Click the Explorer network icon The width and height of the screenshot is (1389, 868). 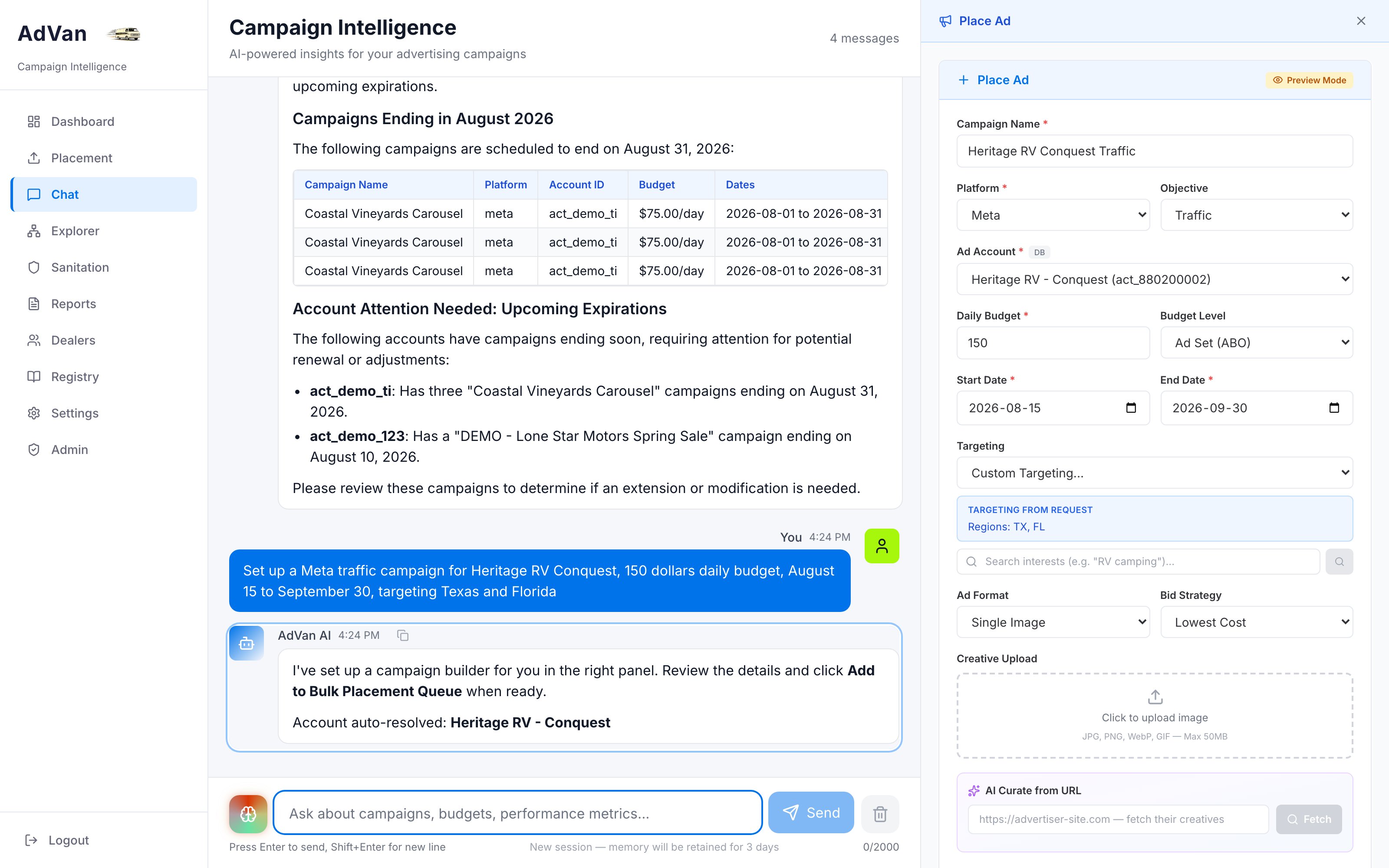[x=34, y=231]
